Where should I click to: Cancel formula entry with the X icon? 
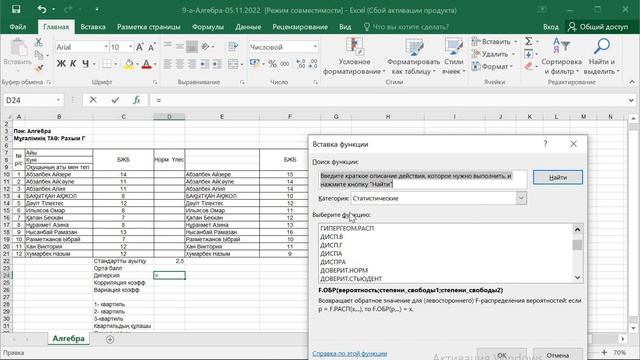93,100
